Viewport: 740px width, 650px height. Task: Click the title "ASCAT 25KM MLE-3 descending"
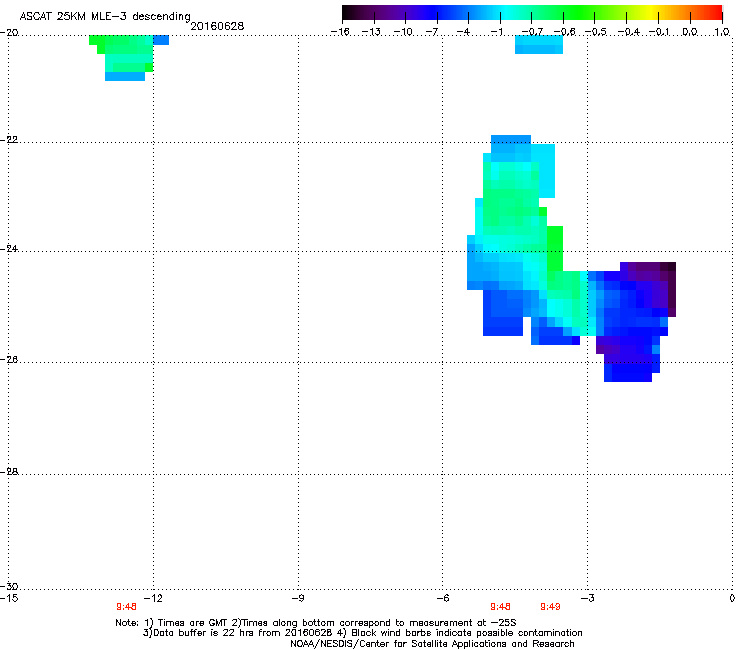105,17
